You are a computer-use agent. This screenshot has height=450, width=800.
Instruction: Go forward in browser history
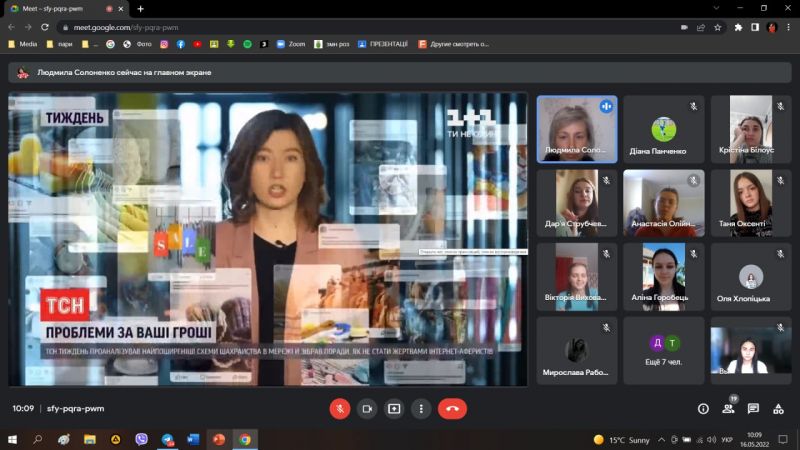[x=28, y=27]
